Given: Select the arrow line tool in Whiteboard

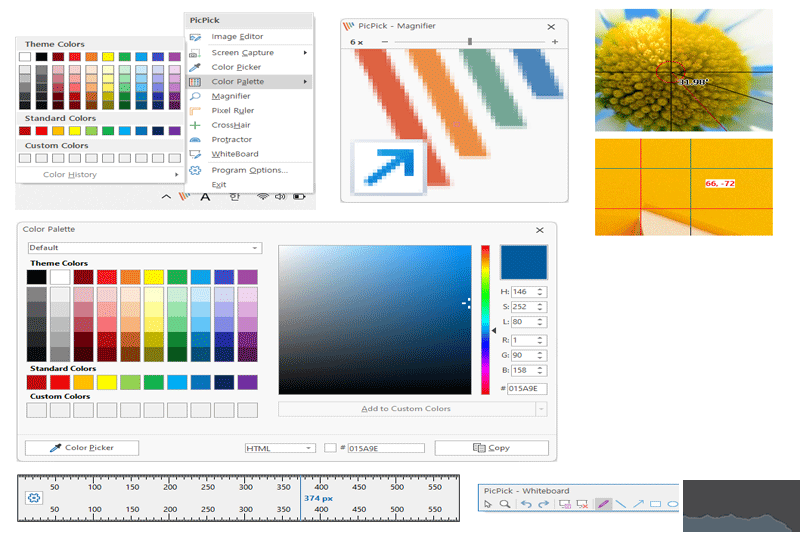Looking at the screenshot, I should tap(638, 504).
